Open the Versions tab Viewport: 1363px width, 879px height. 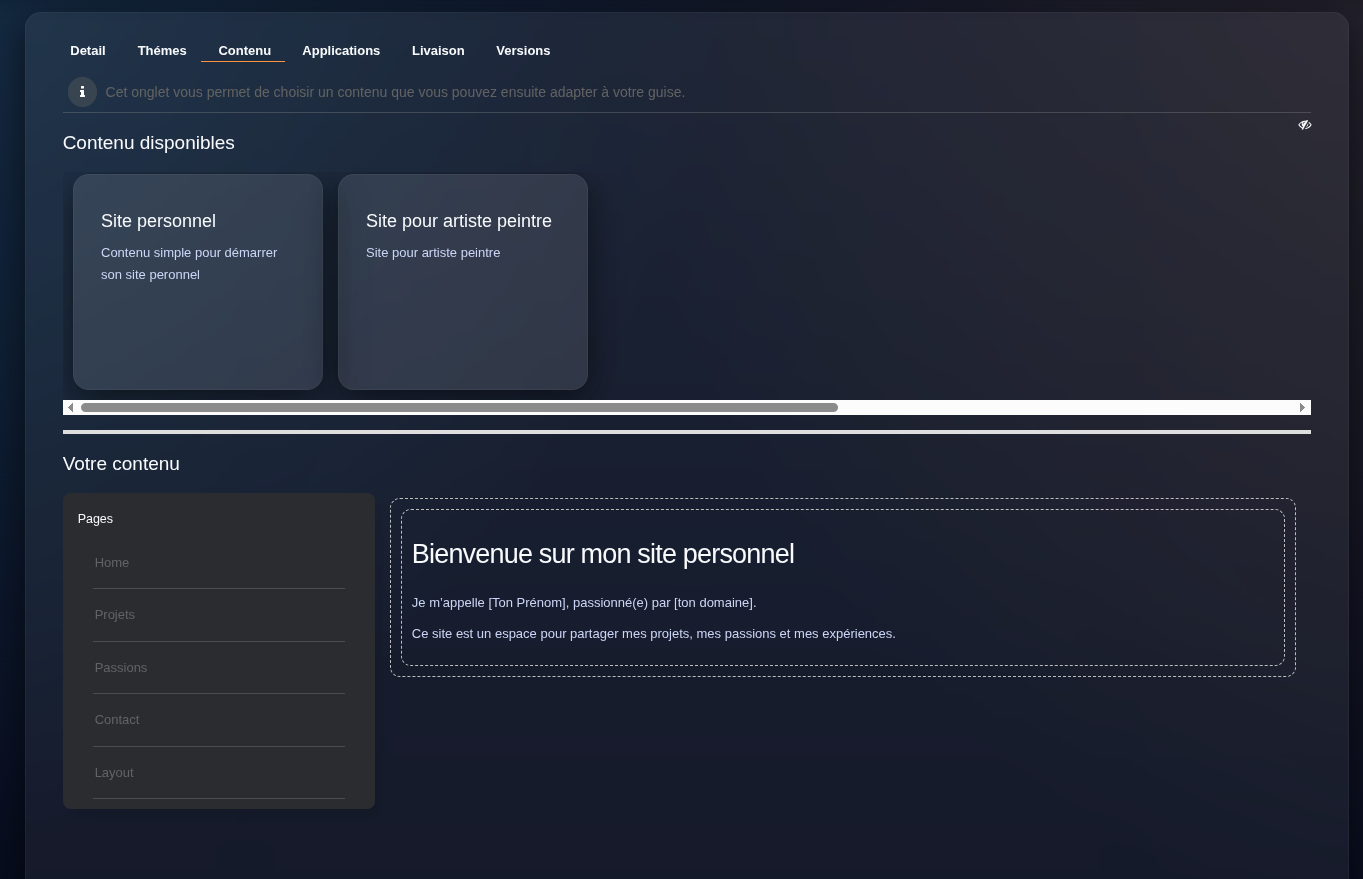coord(523,51)
